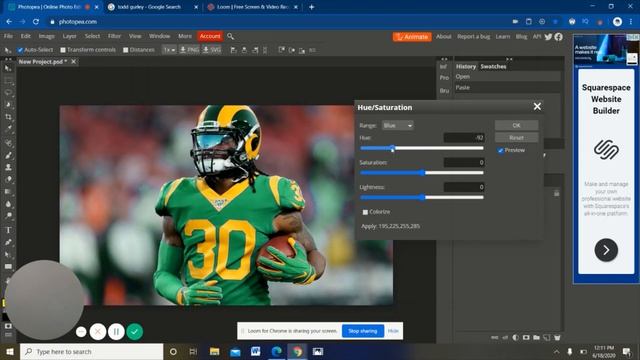640x360 pixels.
Task: Select the Magic Wand tool
Action: click(x=8, y=104)
